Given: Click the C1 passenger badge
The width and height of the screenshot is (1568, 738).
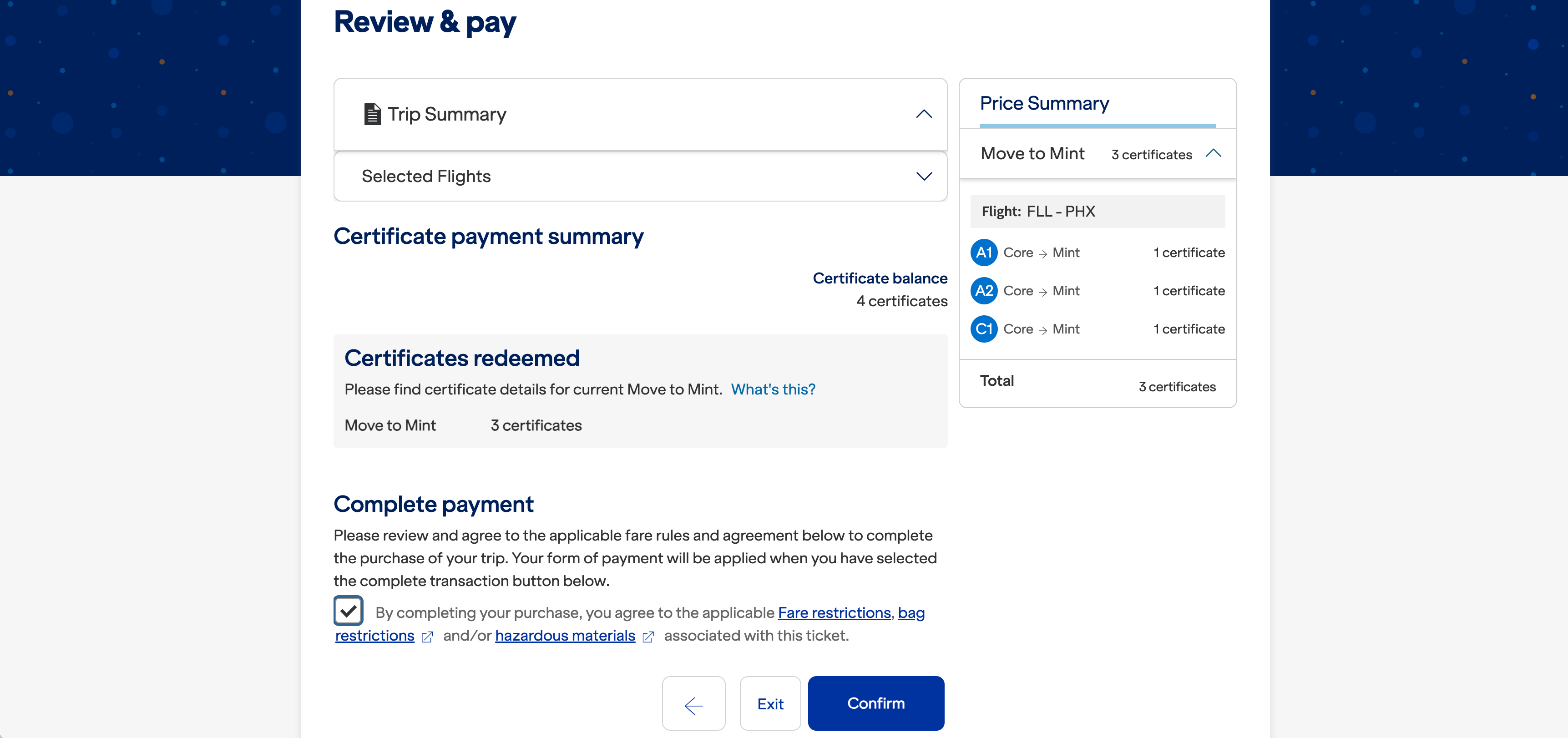Looking at the screenshot, I should (984, 329).
